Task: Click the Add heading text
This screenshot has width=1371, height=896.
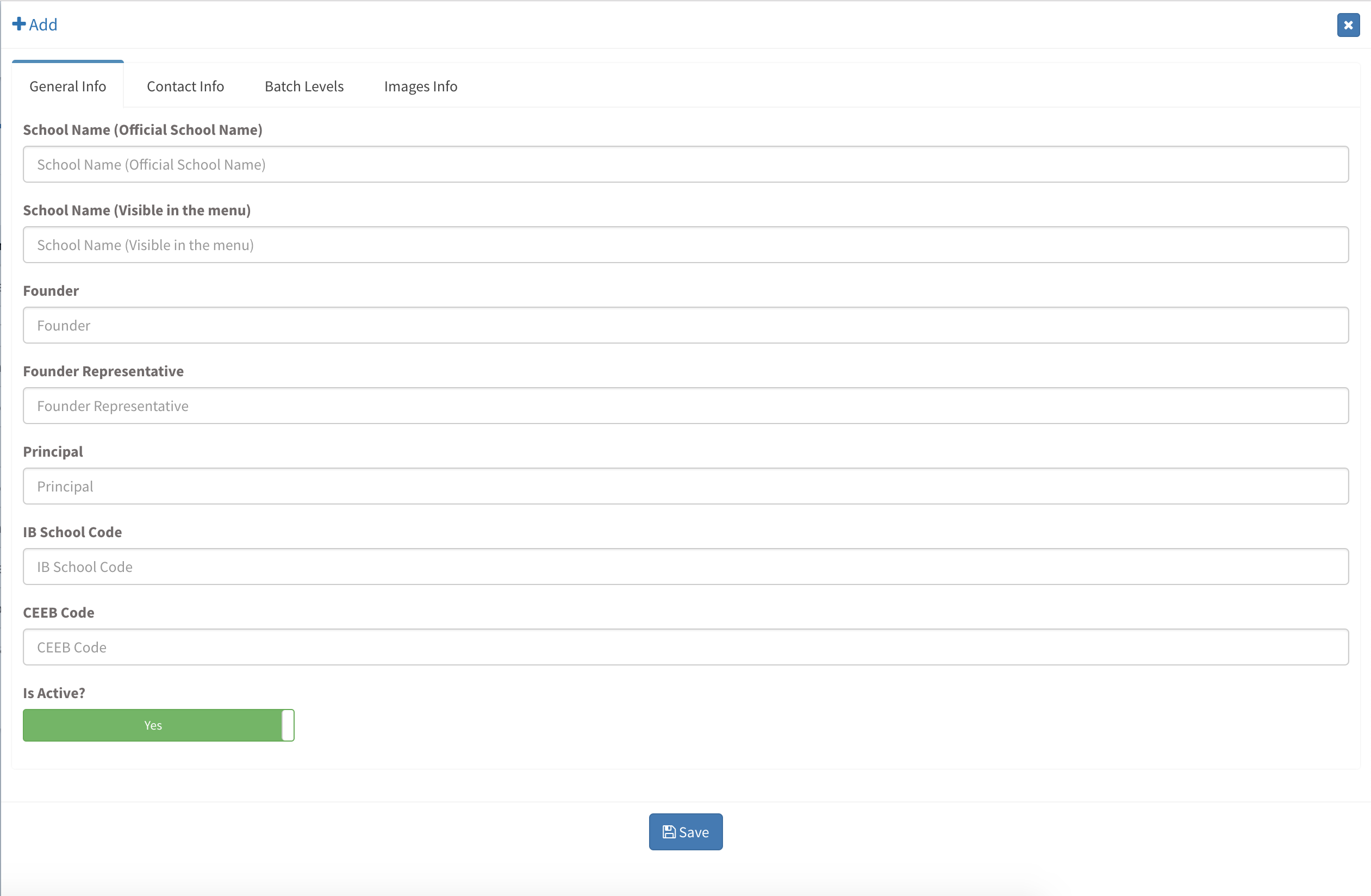Action: pos(43,25)
